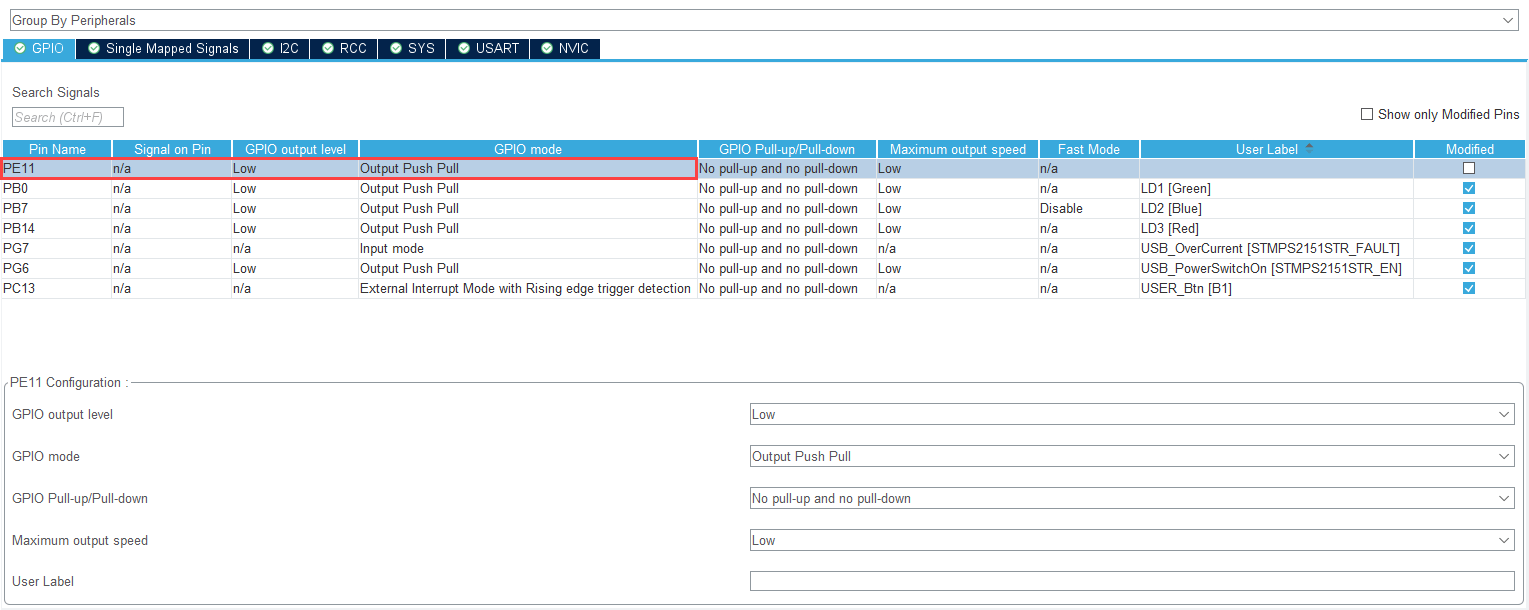Toggle the Modified checkbox for PE11

1469,168
